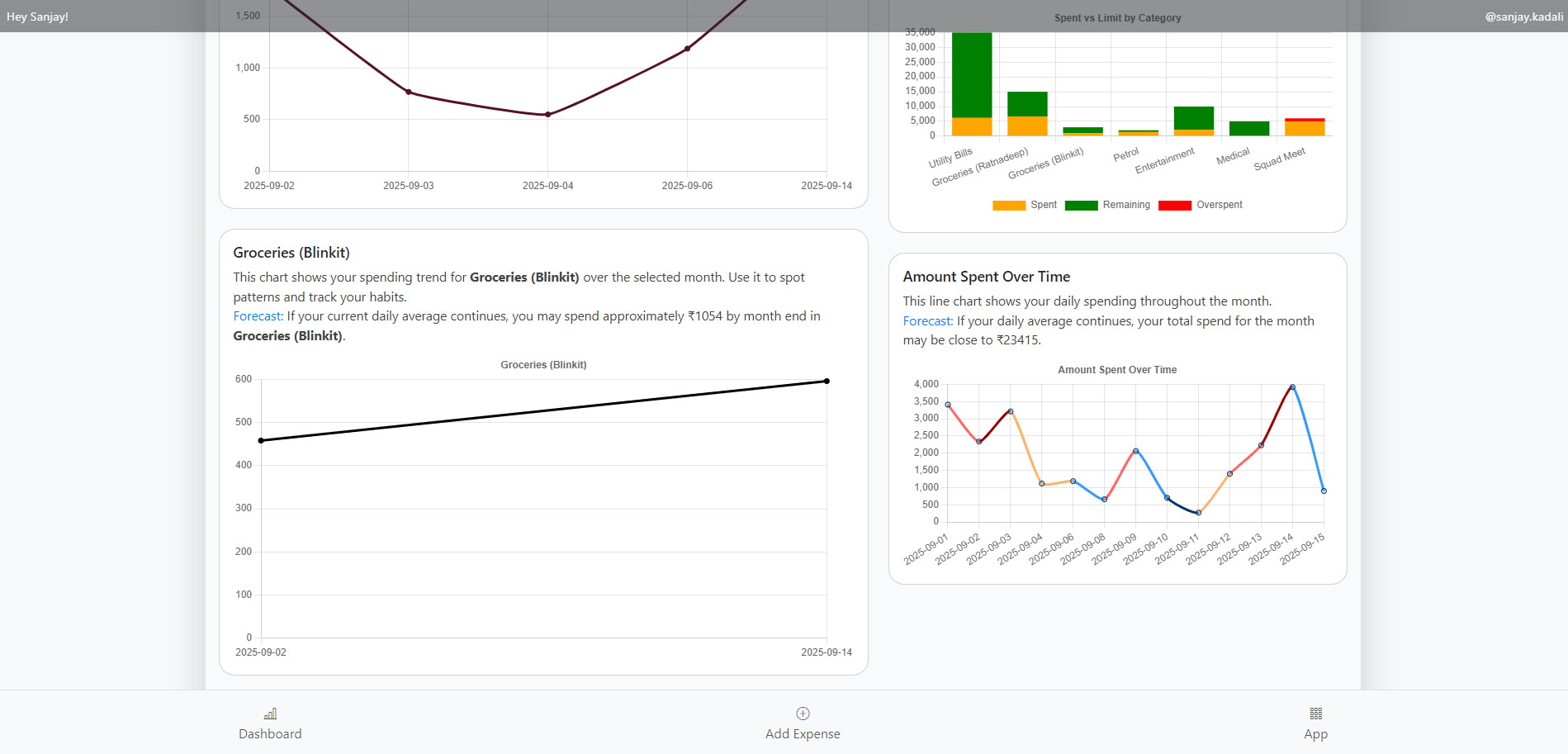Viewport: 1568px width, 754px height.
Task: Select the 2025-09-02 point on Groceries (Blinkit) chart
Action: [261, 441]
